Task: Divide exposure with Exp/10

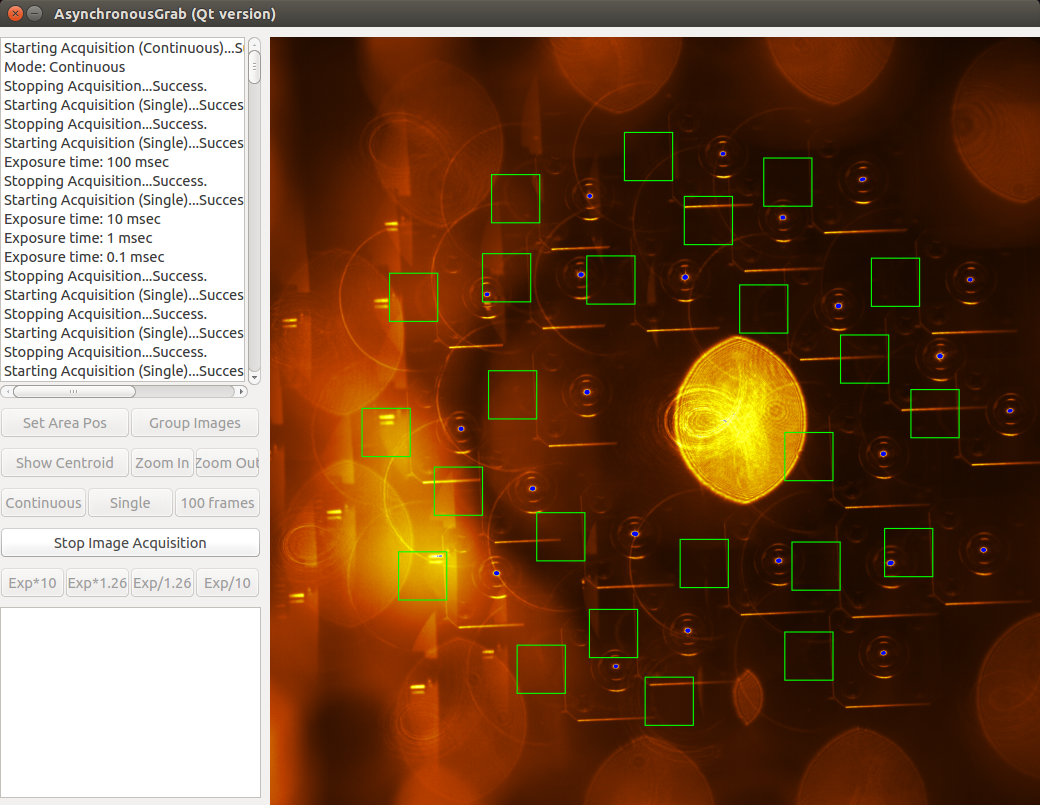Action: point(228,583)
